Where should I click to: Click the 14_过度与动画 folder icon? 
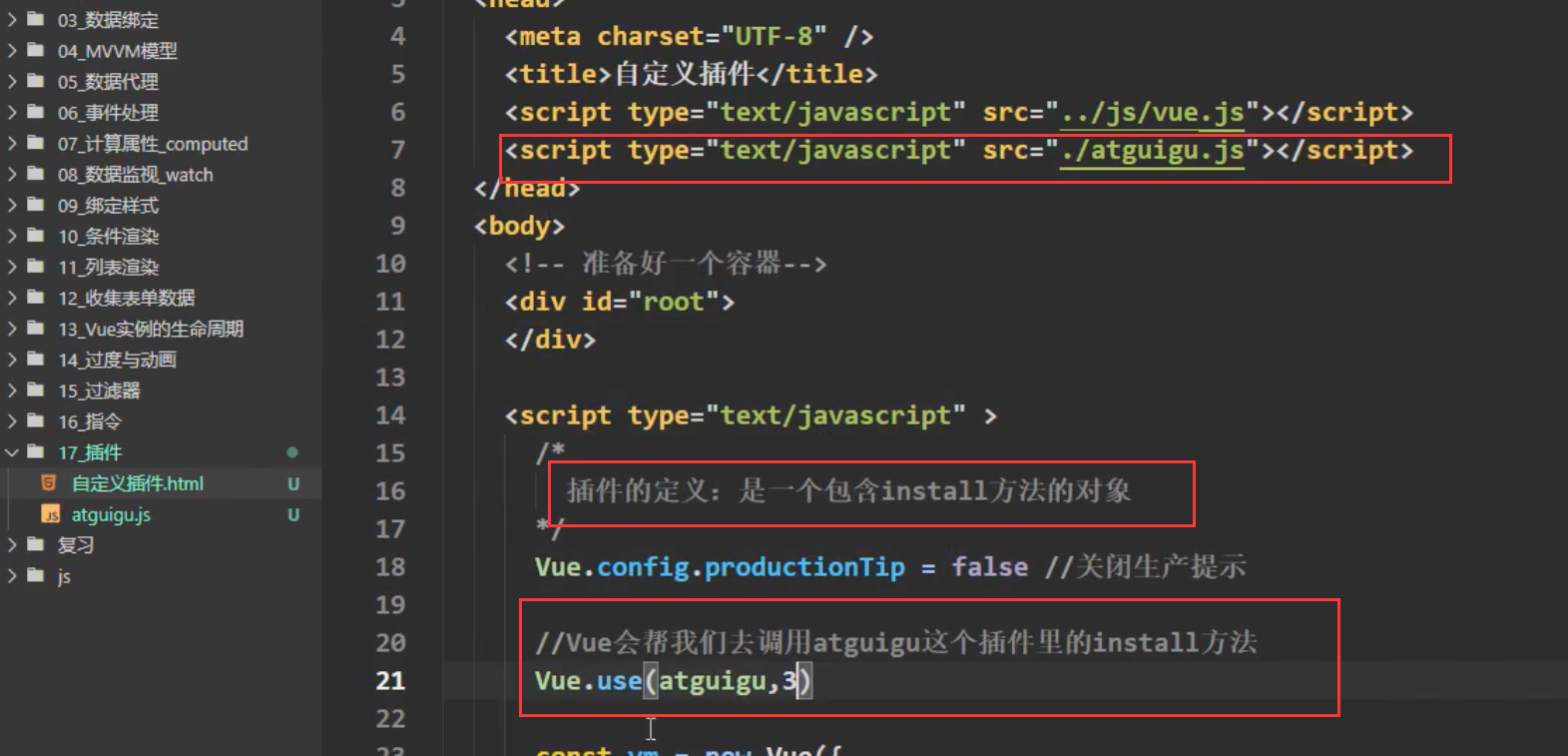tap(36, 360)
